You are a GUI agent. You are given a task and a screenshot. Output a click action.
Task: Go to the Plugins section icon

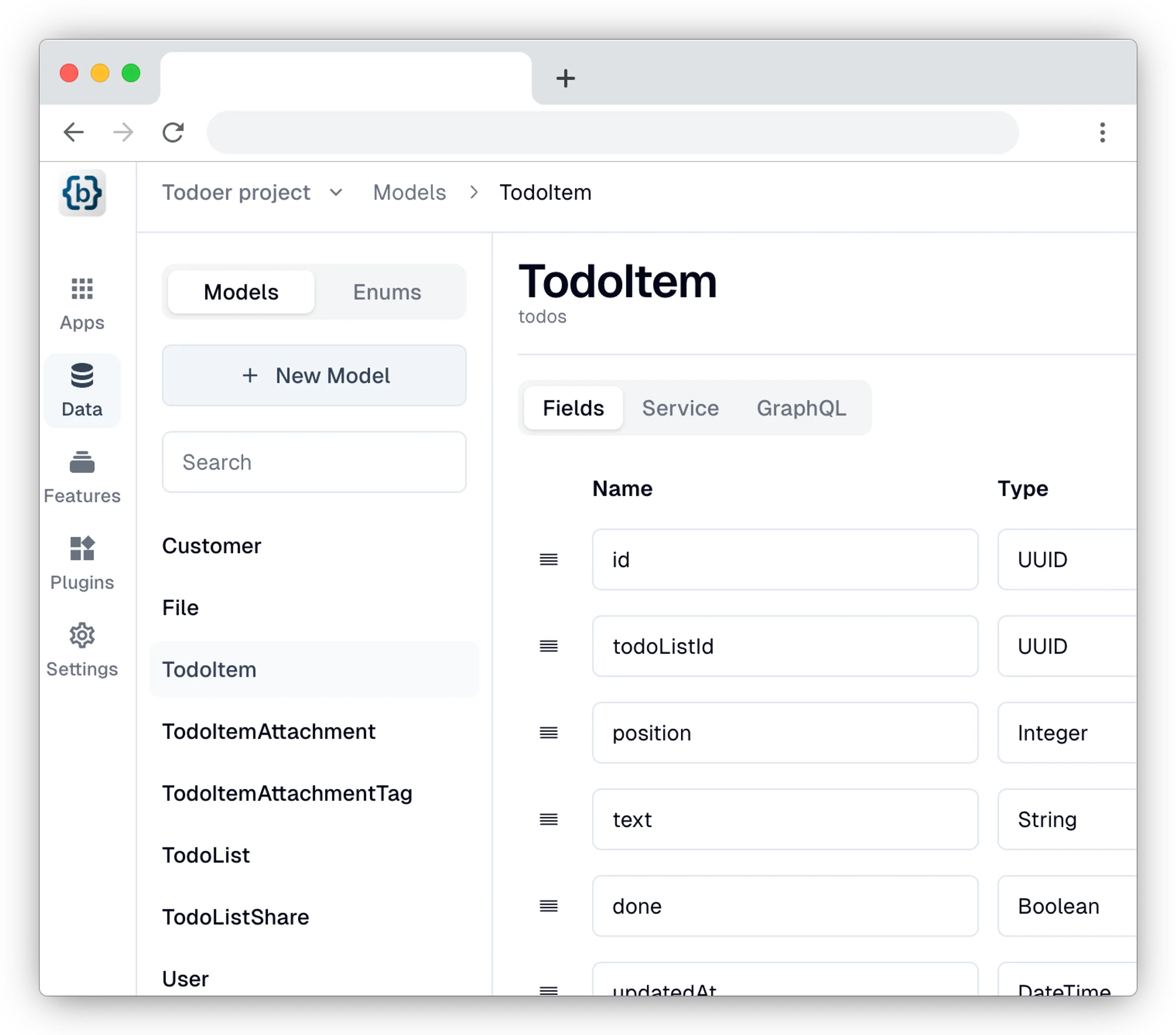tap(82, 548)
